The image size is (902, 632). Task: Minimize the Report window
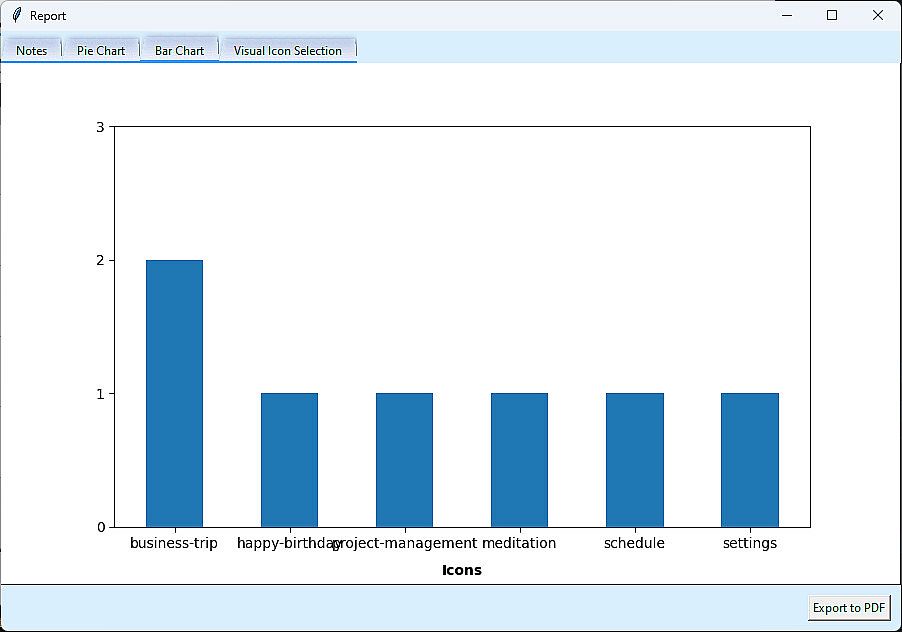click(787, 15)
